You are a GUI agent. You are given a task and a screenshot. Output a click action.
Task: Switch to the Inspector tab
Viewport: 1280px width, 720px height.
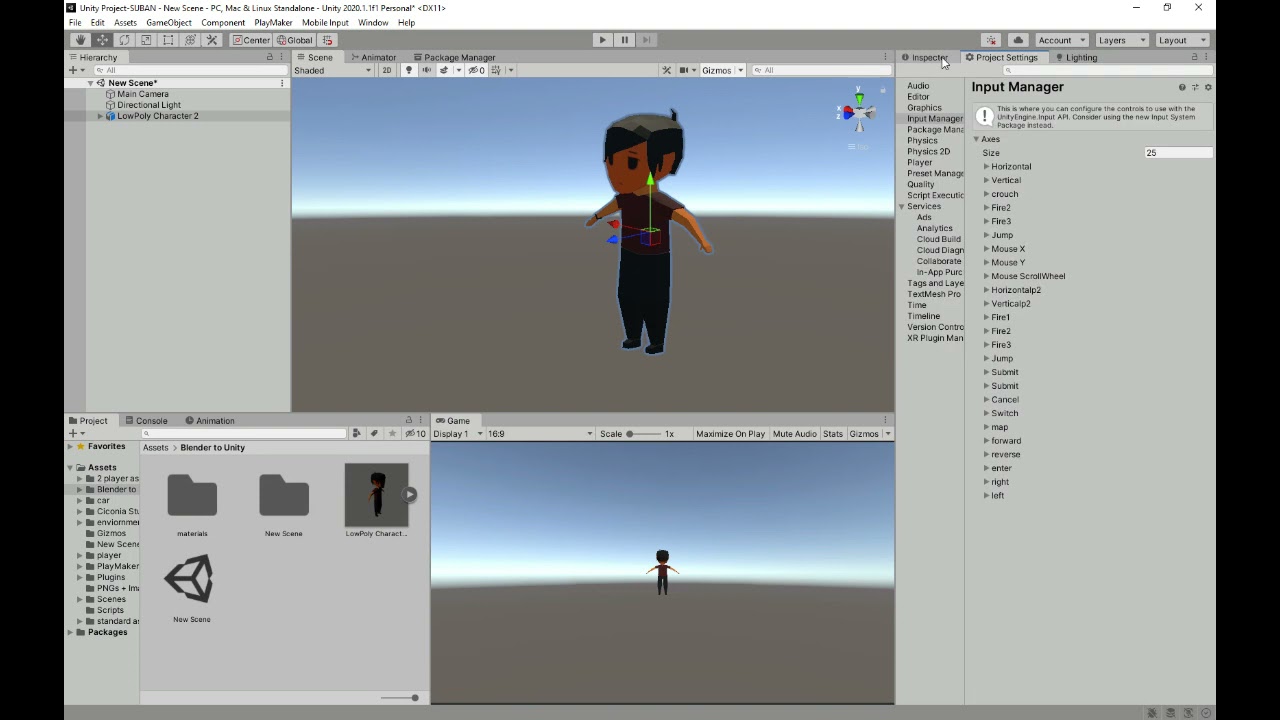[927, 57]
